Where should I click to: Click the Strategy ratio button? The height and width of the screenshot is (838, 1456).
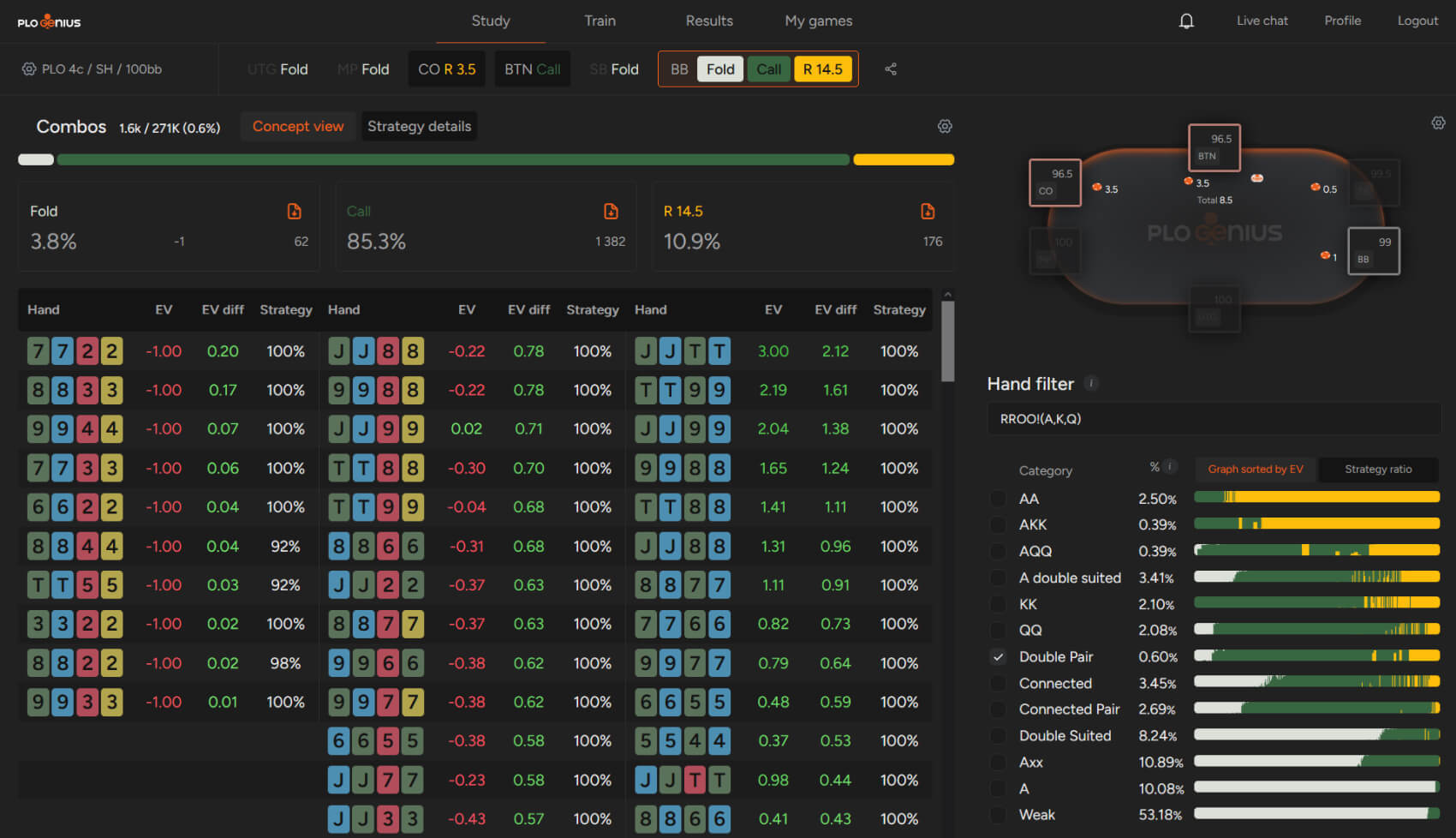pyautogui.click(x=1377, y=470)
